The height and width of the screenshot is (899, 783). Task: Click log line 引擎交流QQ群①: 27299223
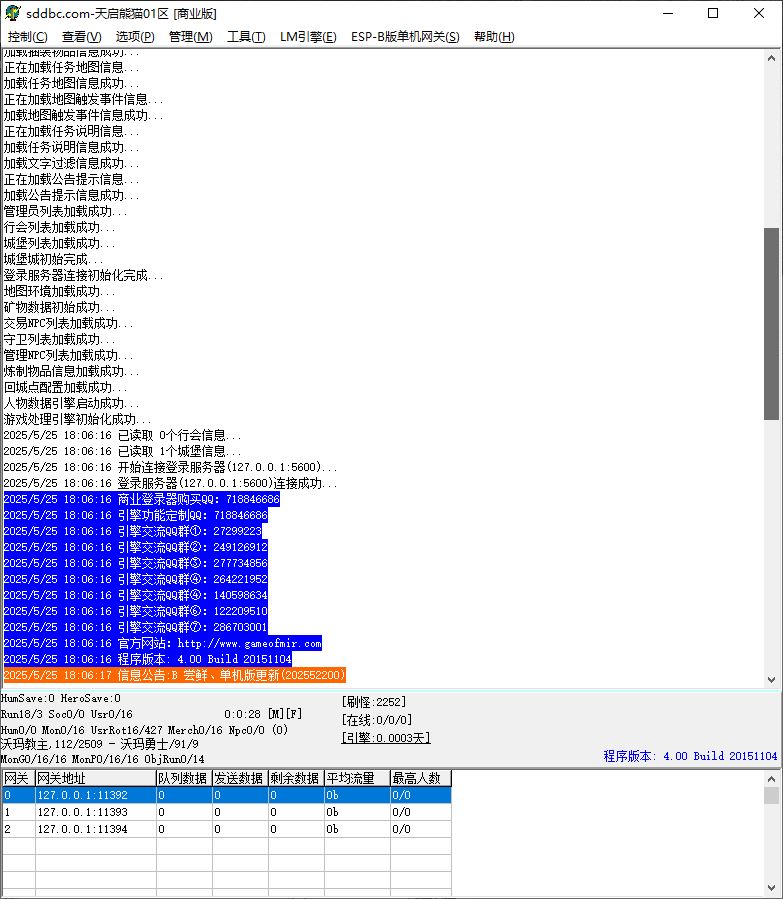[x=133, y=531]
